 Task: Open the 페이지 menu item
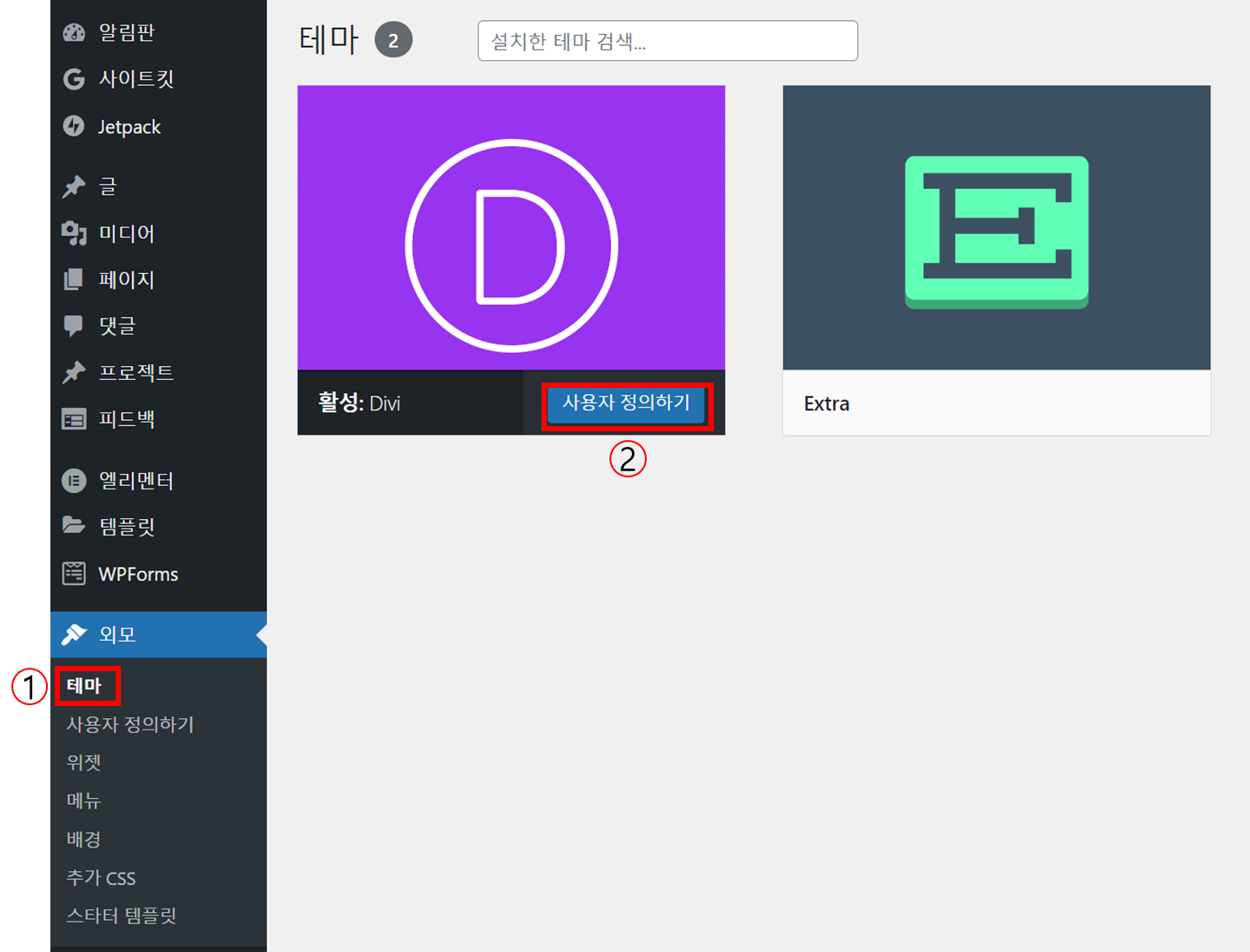158,279
